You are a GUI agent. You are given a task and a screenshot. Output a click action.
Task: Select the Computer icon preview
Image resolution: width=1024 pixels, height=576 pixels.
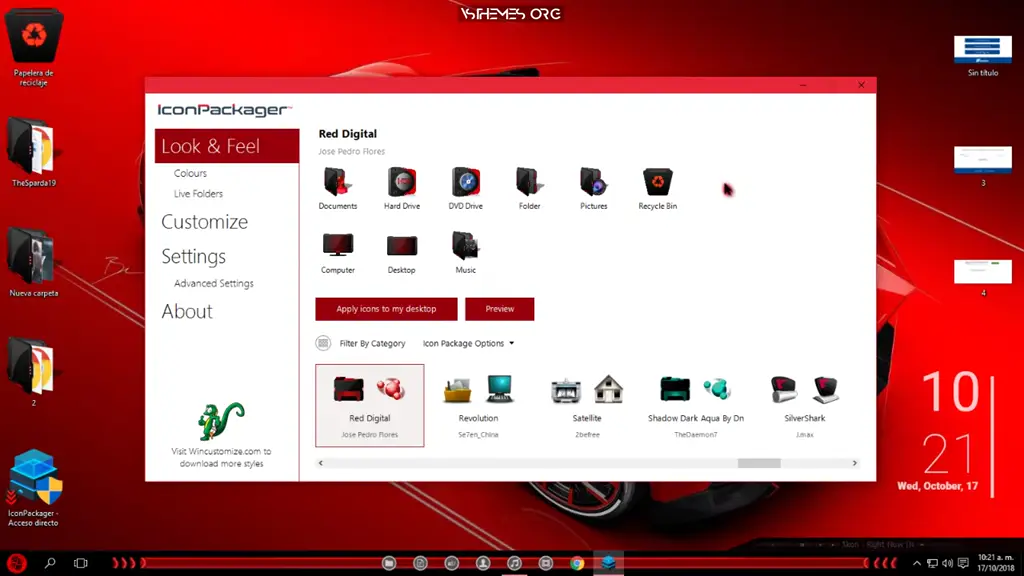(x=337, y=246)
